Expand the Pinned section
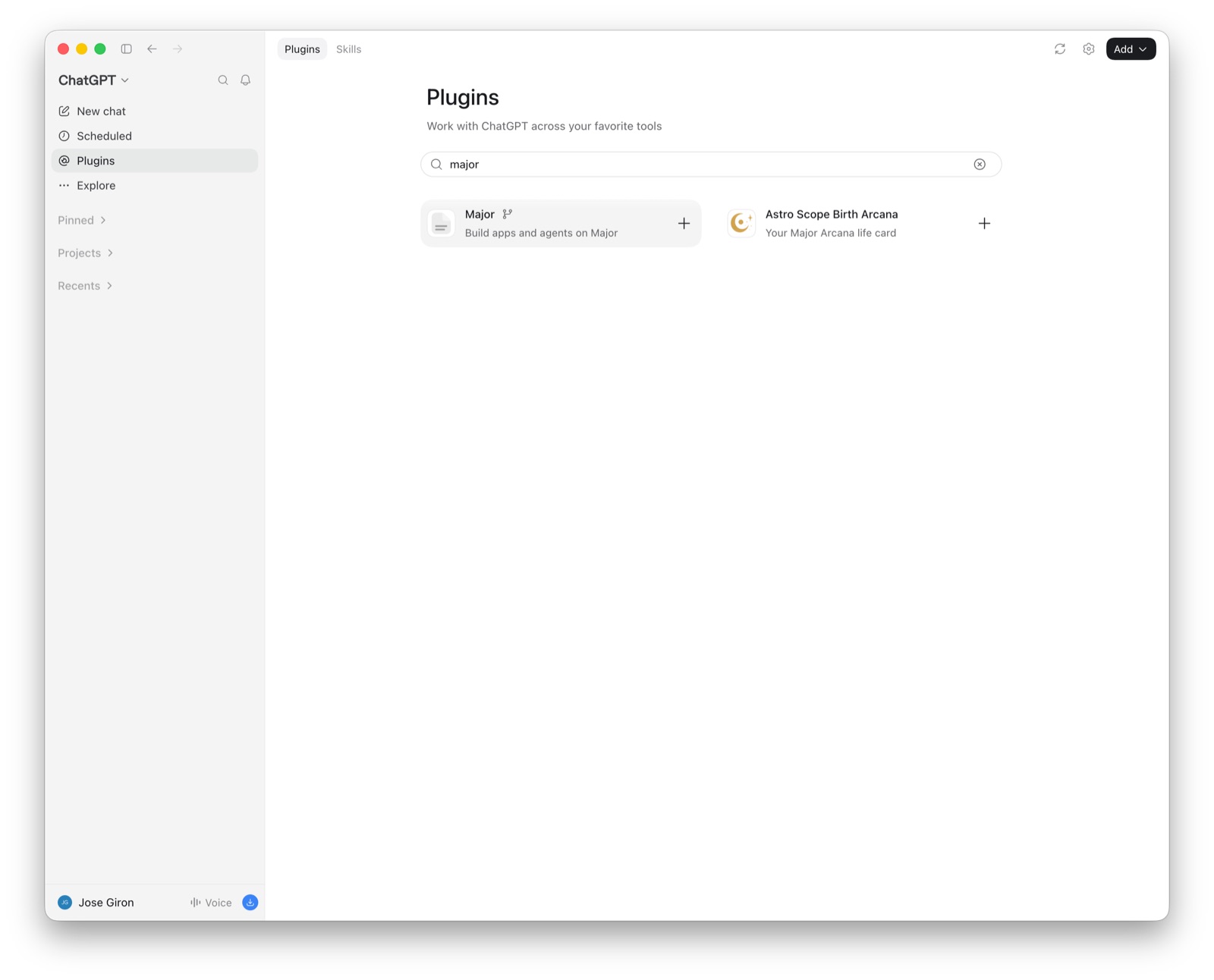The image size is (1214, 980). click(82, 221)
